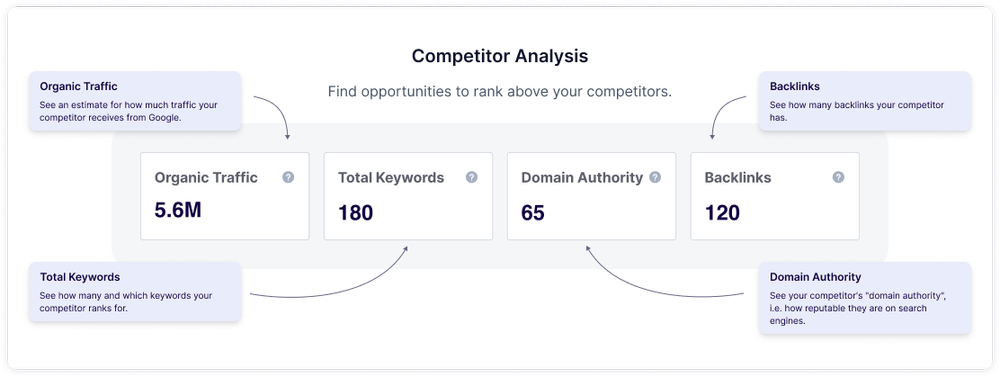Screen dimensions: 1000x378
Task: Click the 5.6M organic traffic value
Action: [178, 210]
